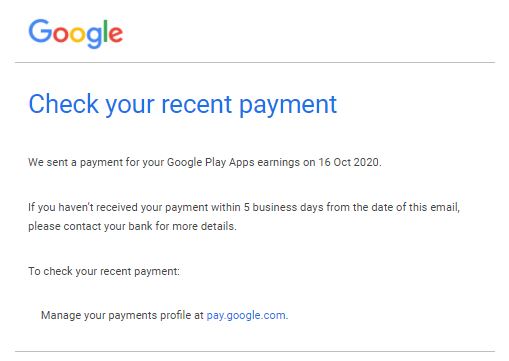Click the word 'earnings' in the first paragraph
Screen dimensions: 509x361
279,163
